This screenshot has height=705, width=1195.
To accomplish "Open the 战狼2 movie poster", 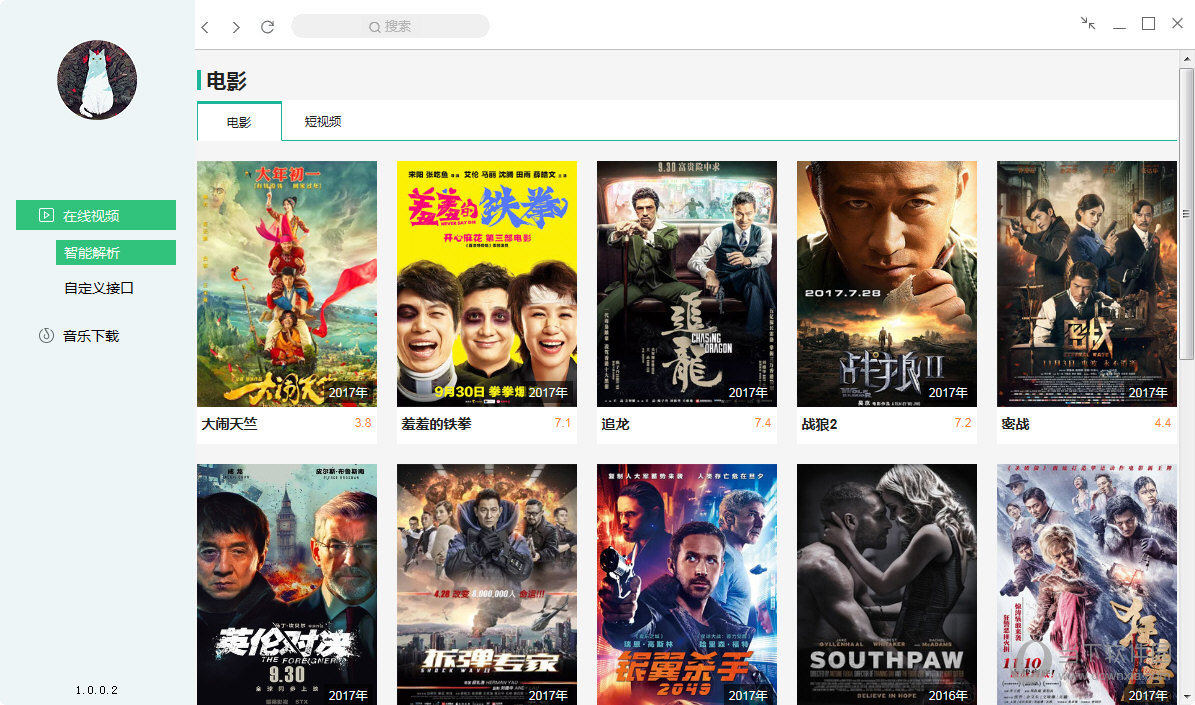I will (x=887, y=284).
